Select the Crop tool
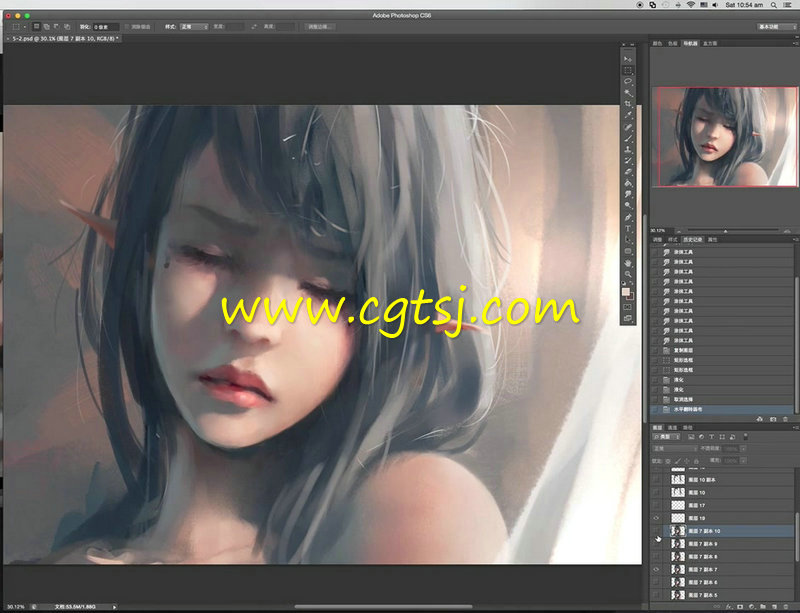800x613 pixels. coord(628,104)
